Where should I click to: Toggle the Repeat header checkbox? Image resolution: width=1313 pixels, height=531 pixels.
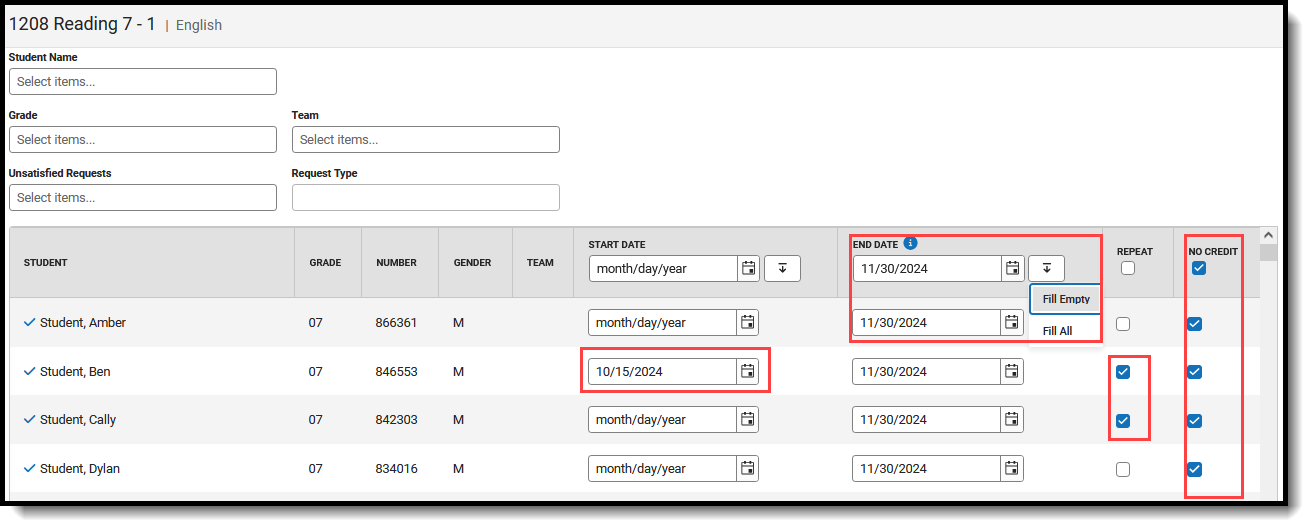[1128, 268]
